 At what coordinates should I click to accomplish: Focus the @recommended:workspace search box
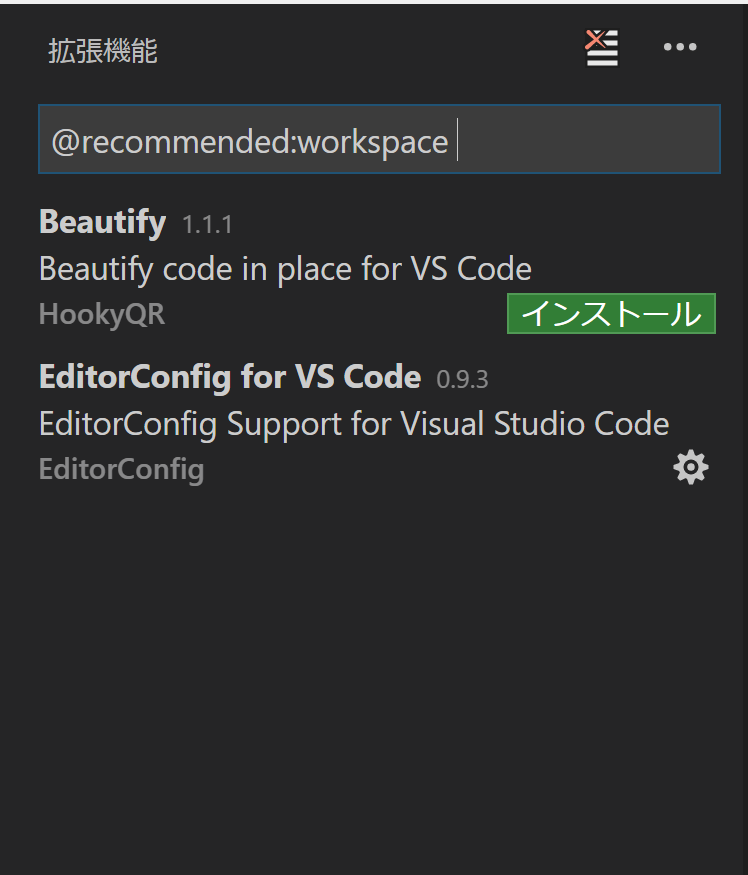(380, 139)
